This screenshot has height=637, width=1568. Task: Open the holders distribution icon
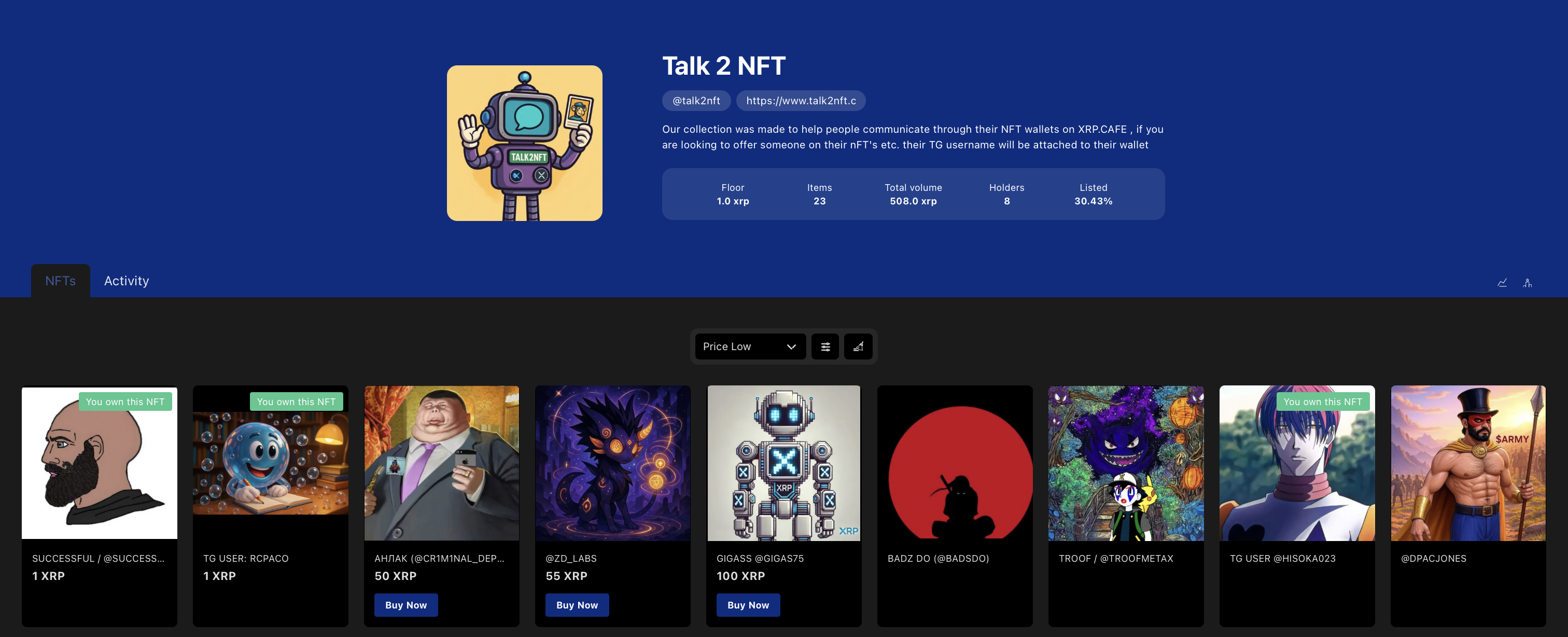click(1528, 282)
